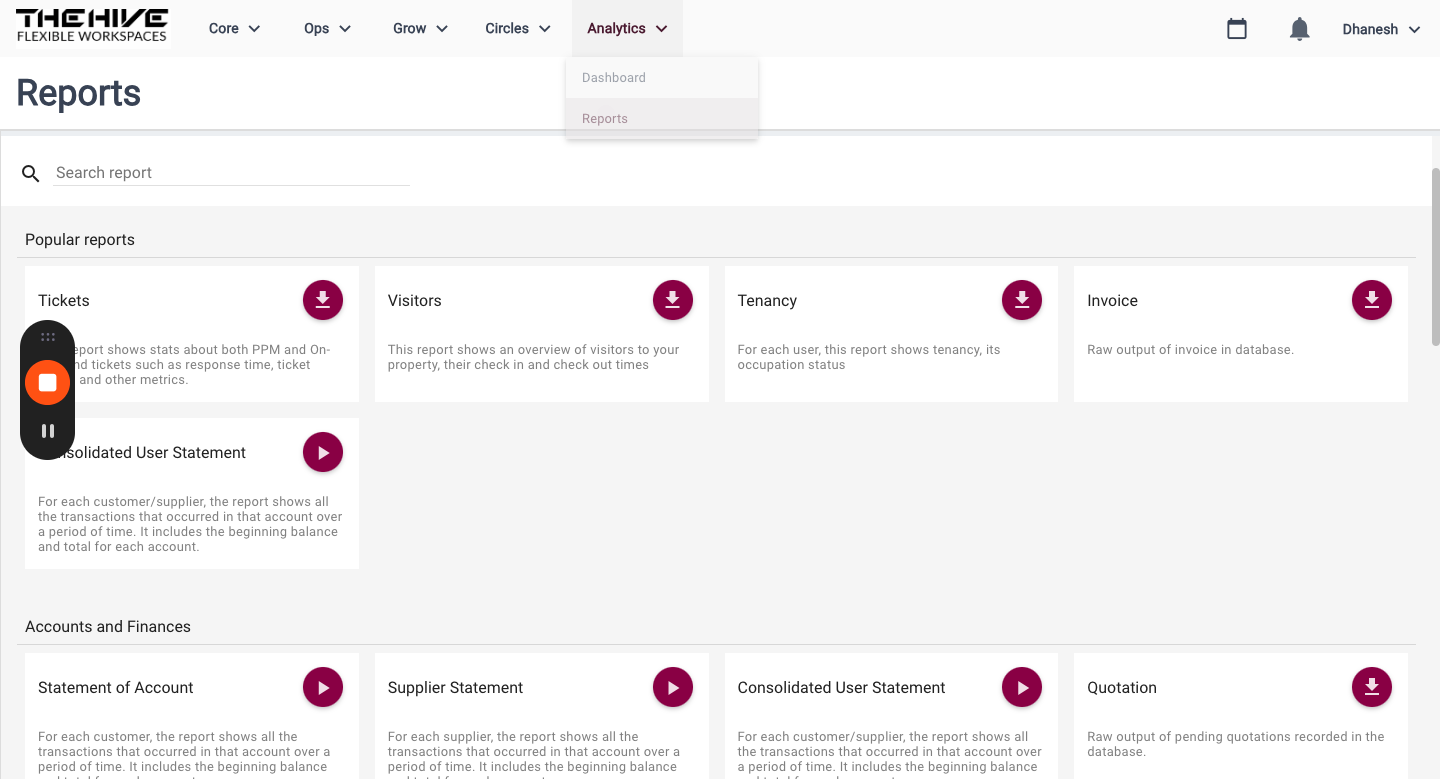Viewport: 1440px width, 779px height.
Task: Download the Visitors report
Action: click(673, 300)
